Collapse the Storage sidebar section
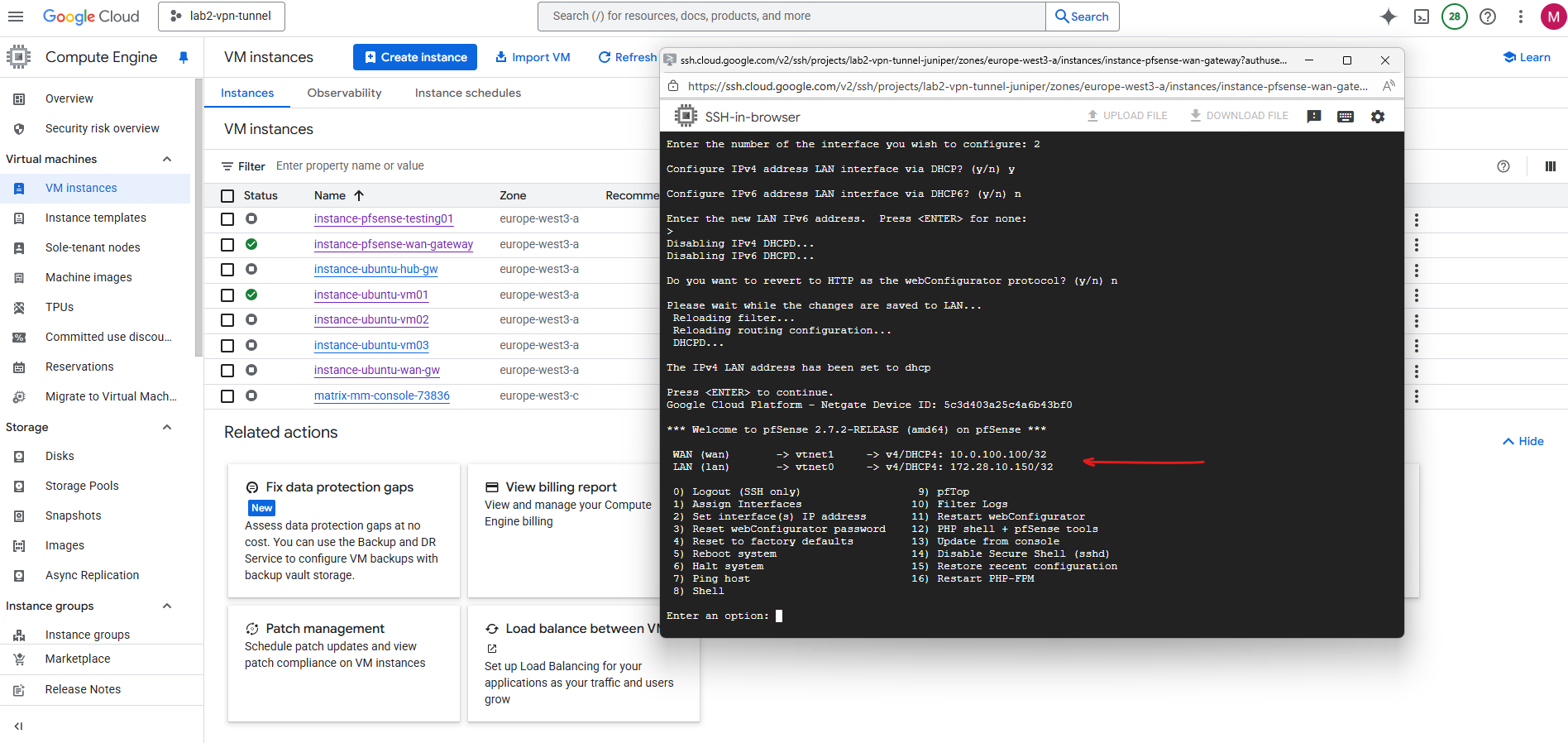Image resolution: width=1568 pixels, height=743 pixels. 167,427
